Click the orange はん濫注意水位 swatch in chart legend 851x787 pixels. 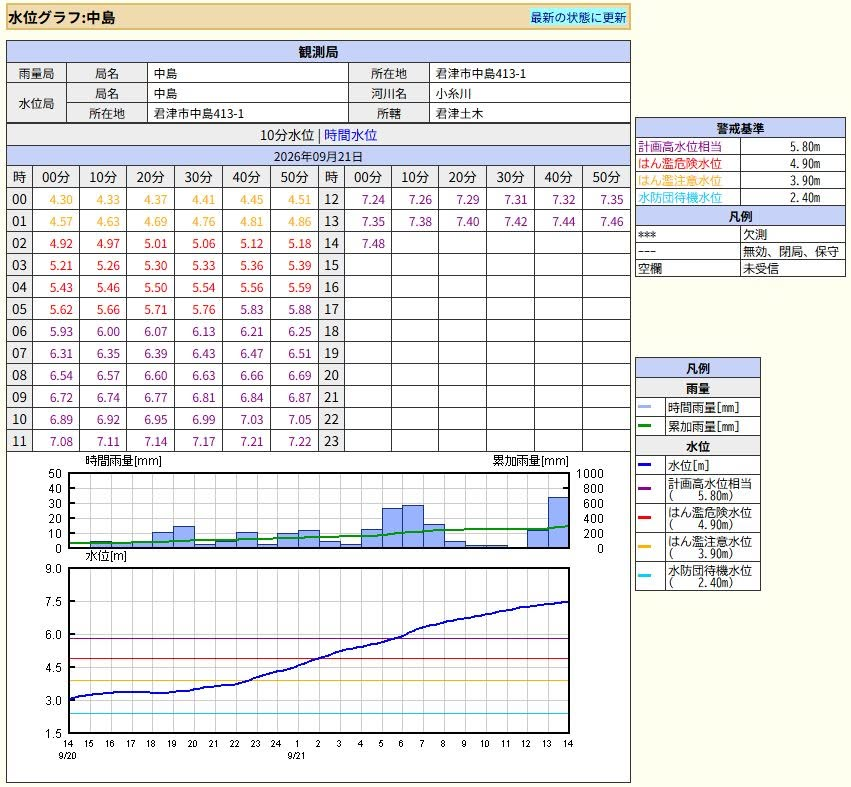644,547
